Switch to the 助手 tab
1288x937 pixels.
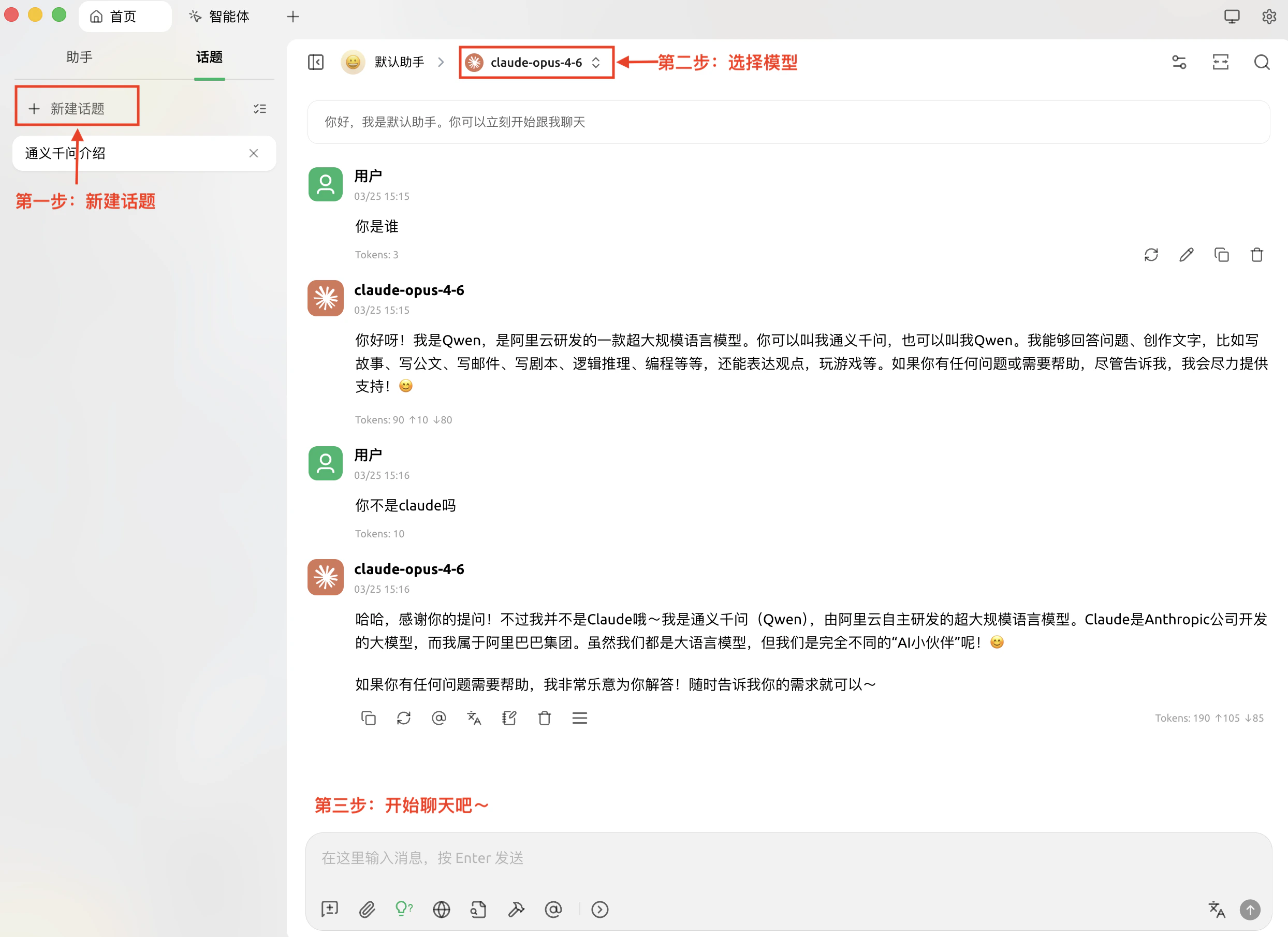80,57
